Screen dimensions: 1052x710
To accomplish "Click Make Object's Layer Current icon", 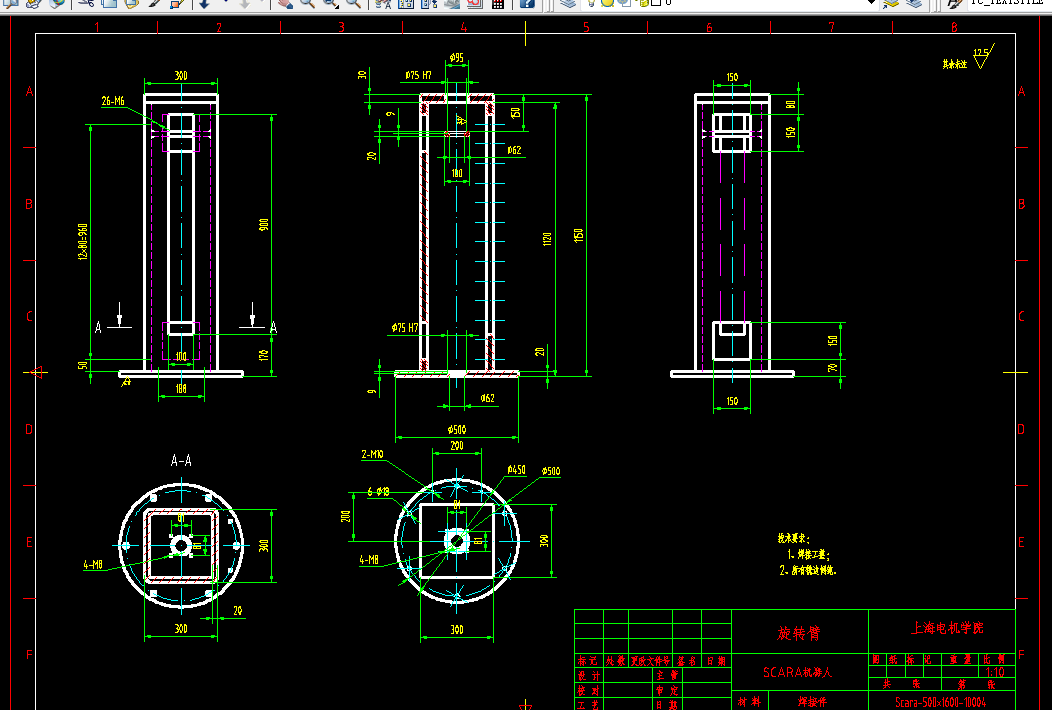I will [x=891, y=3].
